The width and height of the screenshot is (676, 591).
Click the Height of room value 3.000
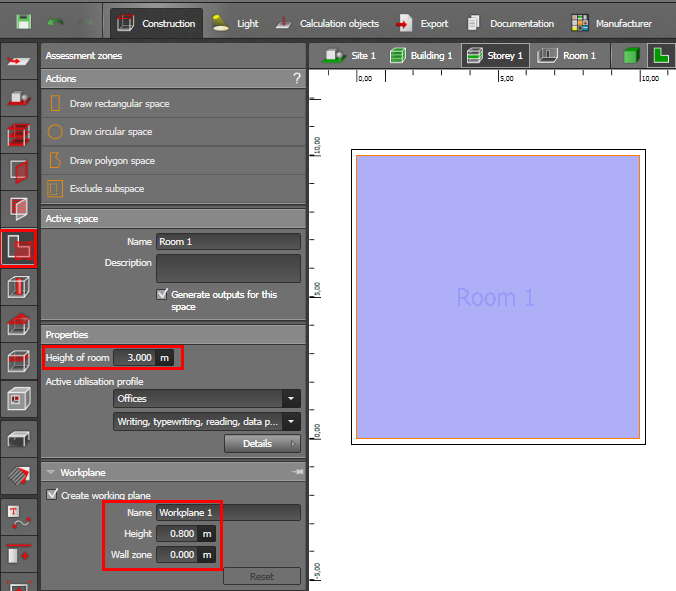(x=135, y=357)
